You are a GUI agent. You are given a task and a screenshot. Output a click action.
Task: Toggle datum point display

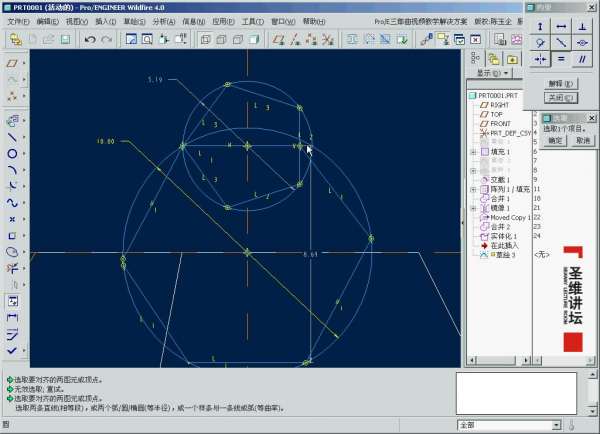click(311, 39)
